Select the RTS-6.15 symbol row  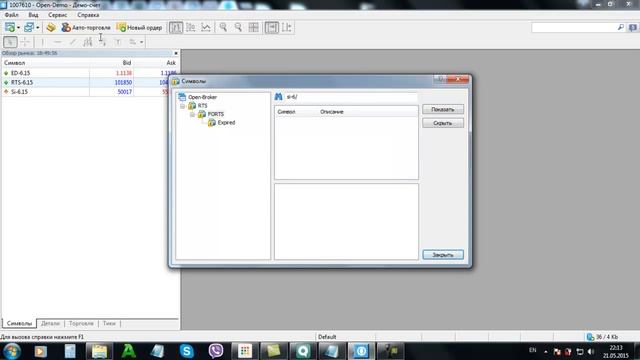(90, 82)
